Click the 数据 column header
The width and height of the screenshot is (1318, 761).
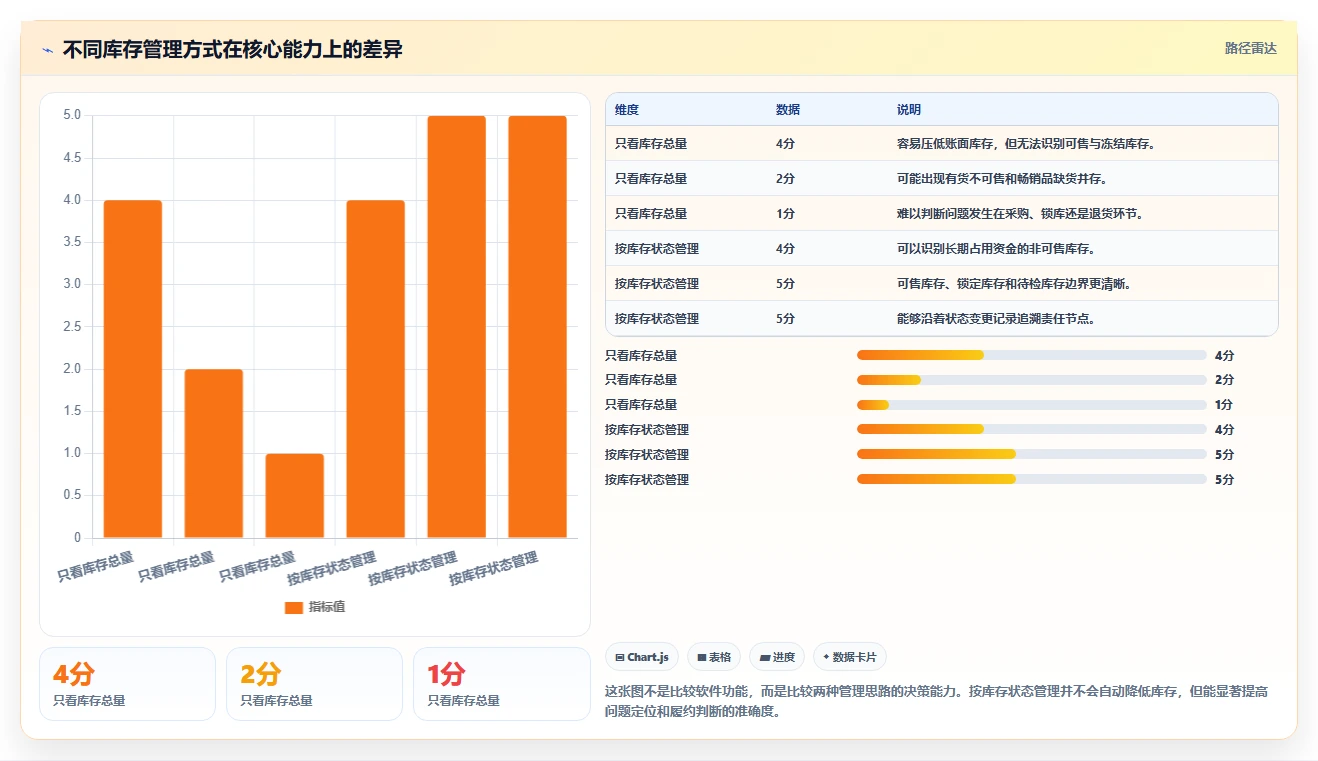[788, 110]
